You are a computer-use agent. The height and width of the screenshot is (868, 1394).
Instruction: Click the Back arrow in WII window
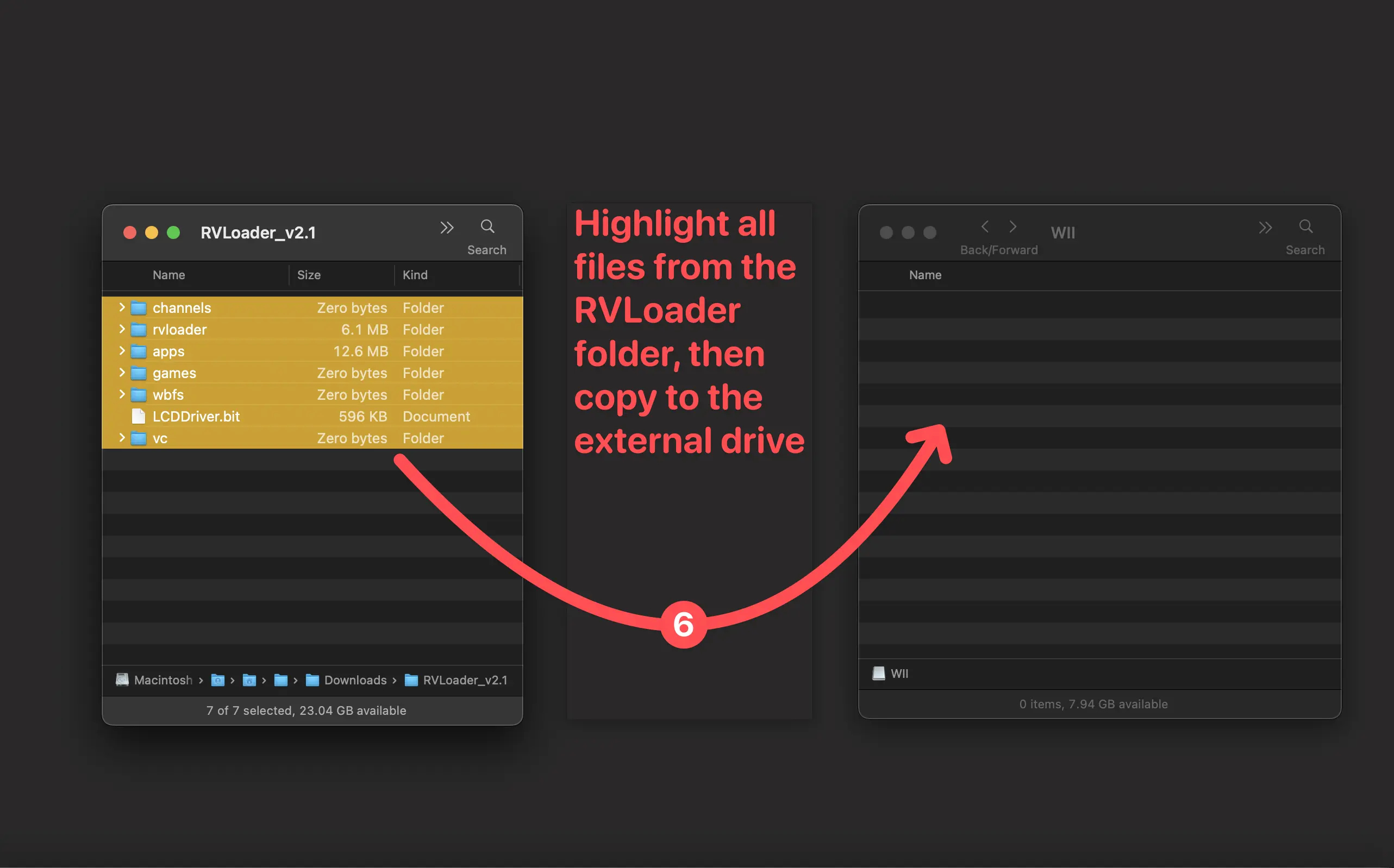tap(984, 227)
